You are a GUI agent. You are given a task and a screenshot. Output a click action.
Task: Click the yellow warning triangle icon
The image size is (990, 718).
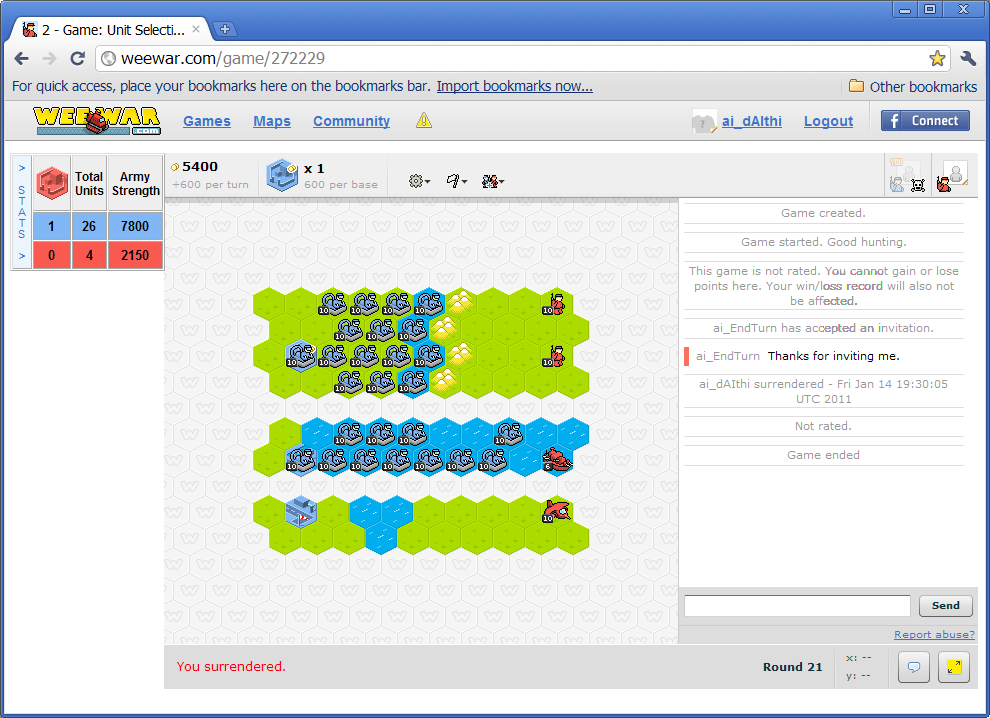pyautogui.click(x=424, y=120)
